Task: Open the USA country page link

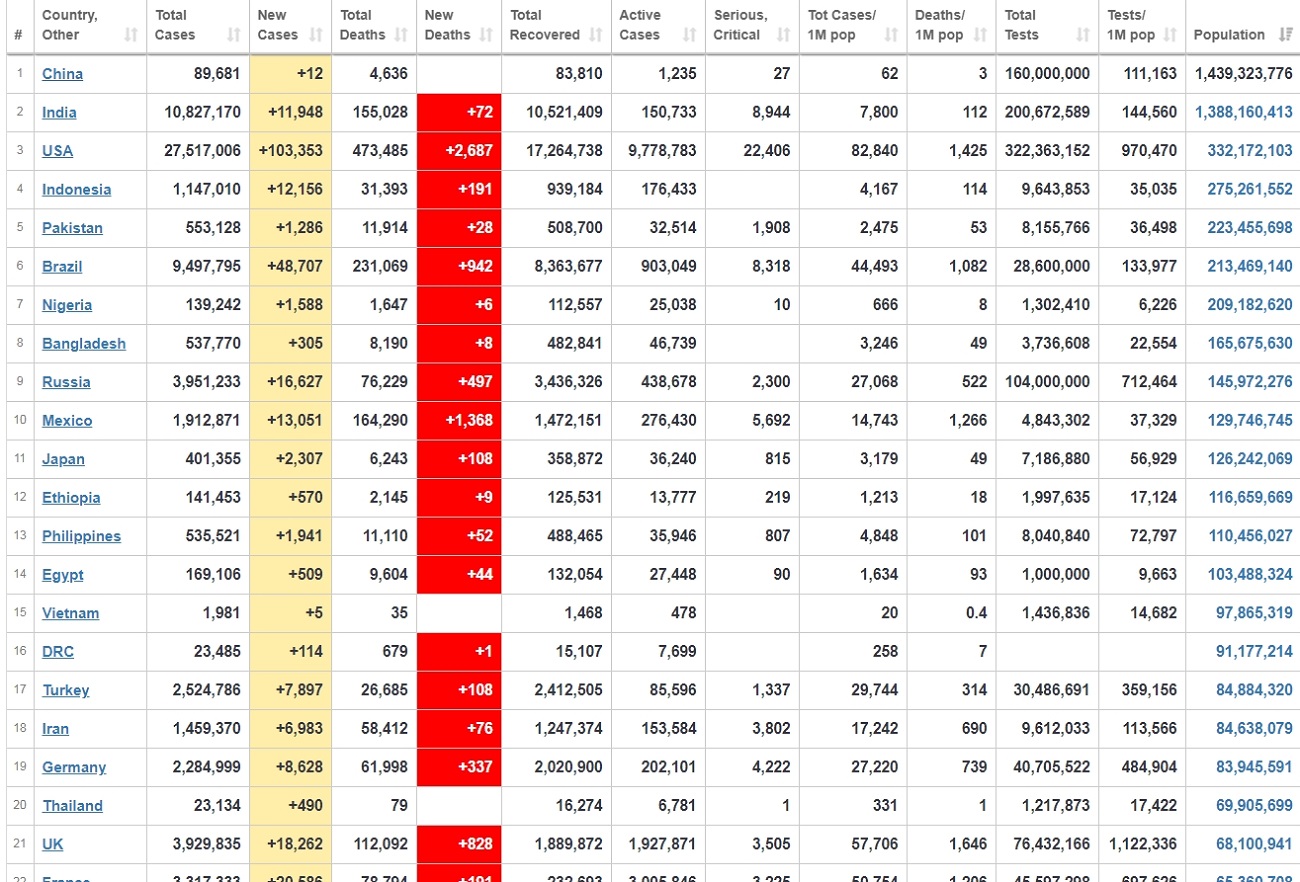Action: [57, 151]
